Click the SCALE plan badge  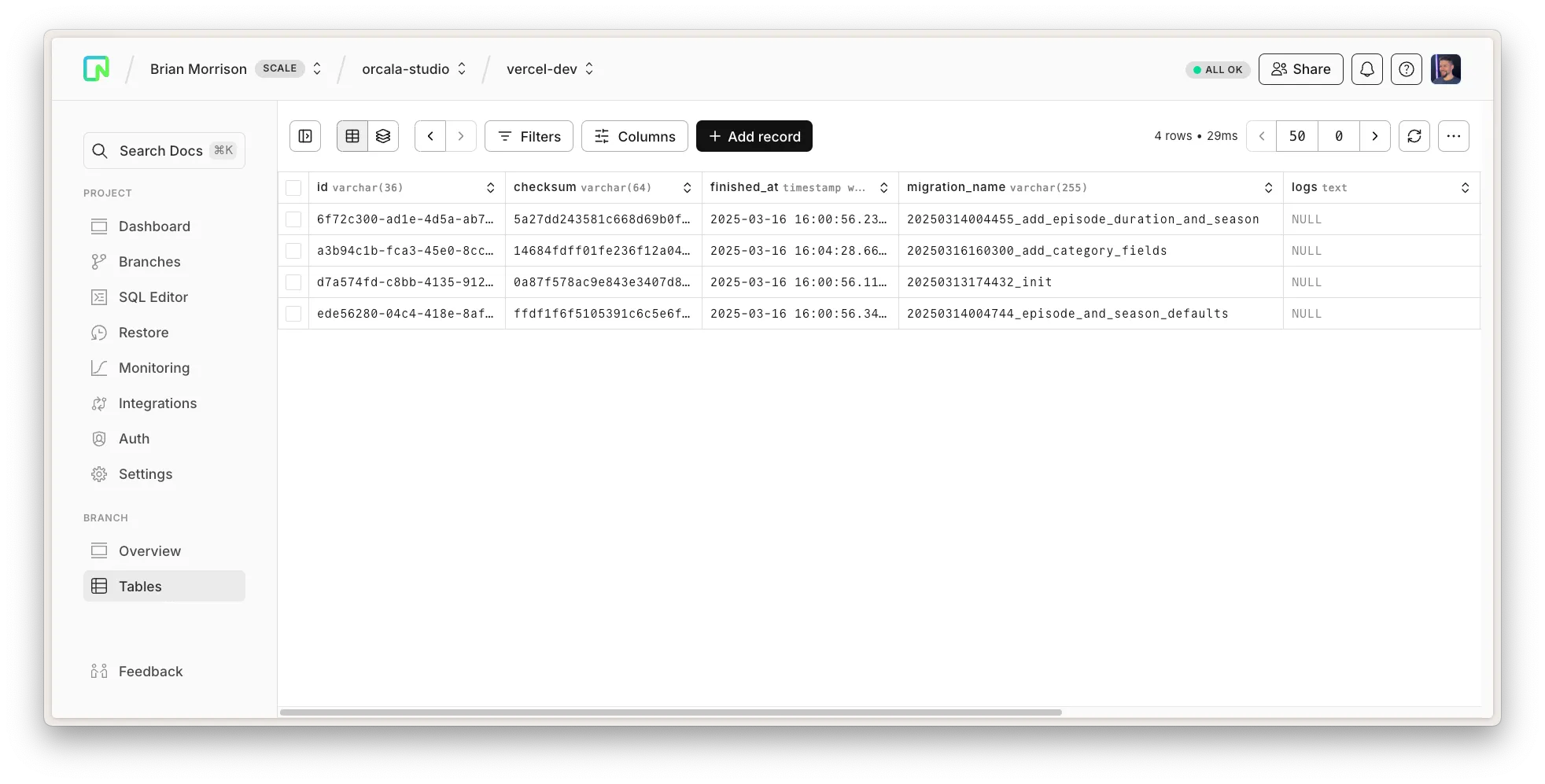click(280, 68)
